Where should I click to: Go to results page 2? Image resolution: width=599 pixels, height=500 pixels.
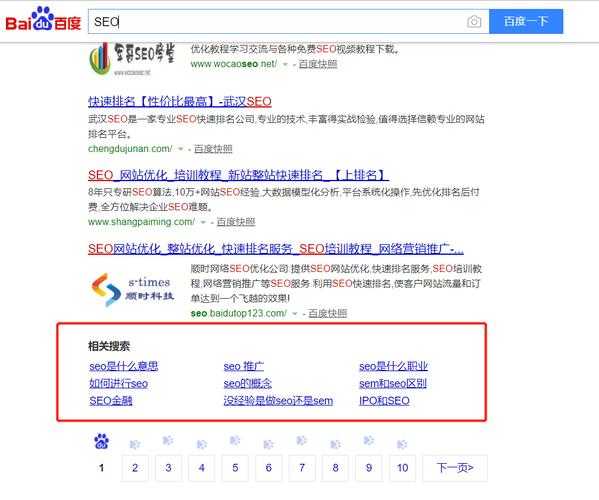[135, 468]
